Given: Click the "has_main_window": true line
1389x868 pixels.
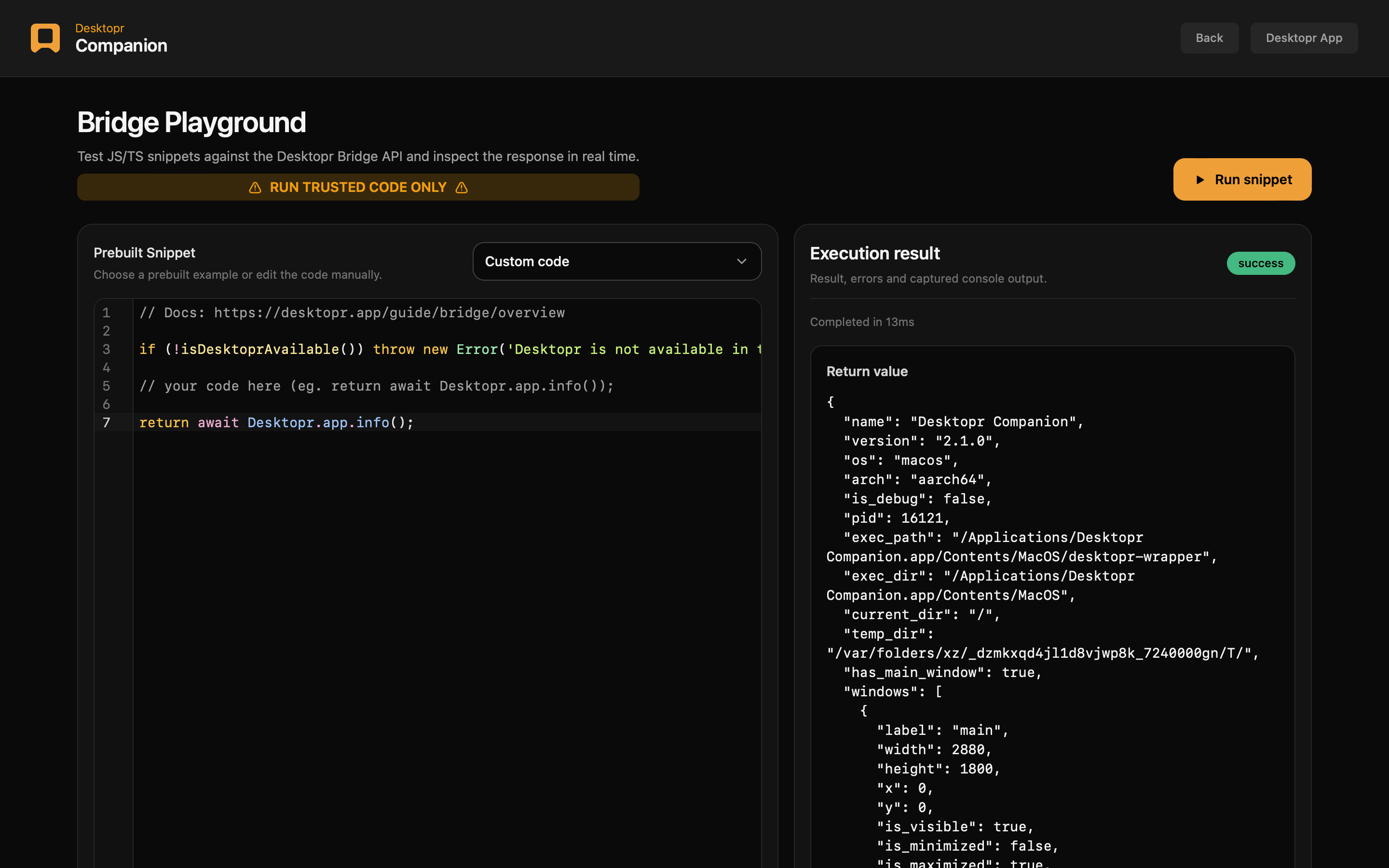Looking at the screenshot, I should coord(942,672).
